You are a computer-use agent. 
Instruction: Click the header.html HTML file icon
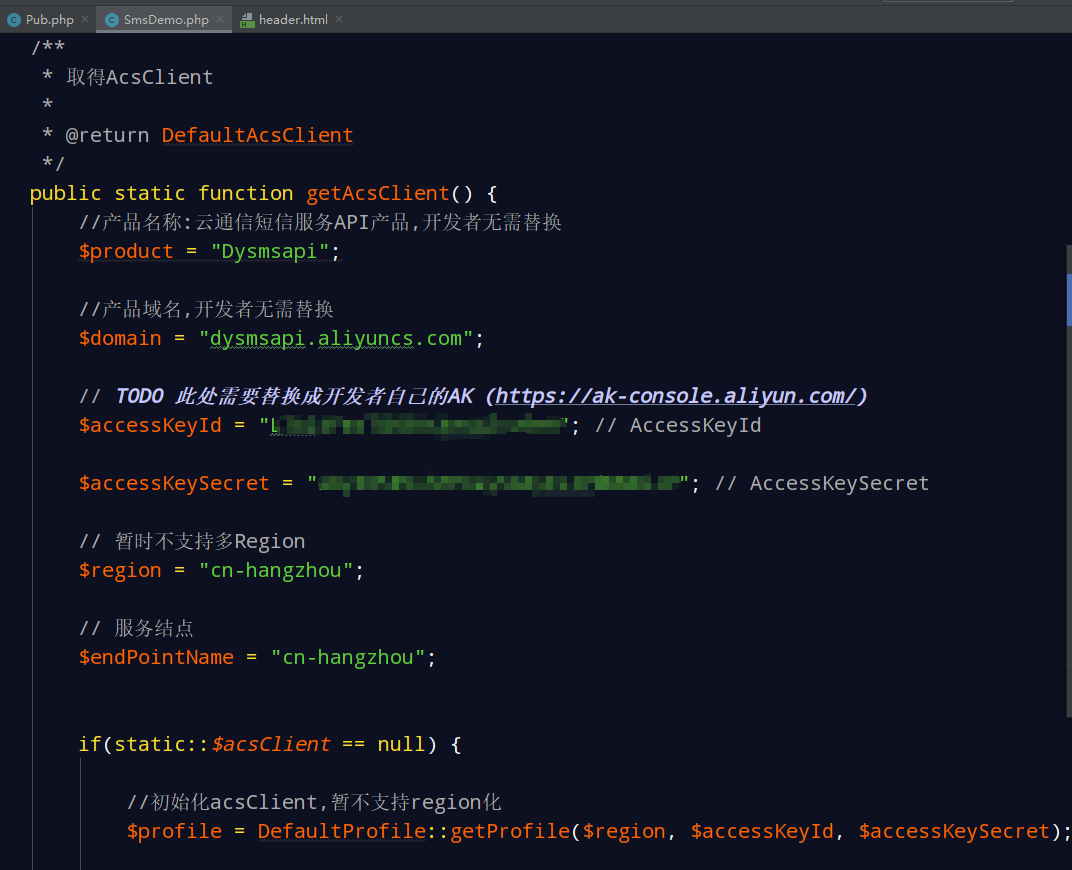tap(247, 21)
